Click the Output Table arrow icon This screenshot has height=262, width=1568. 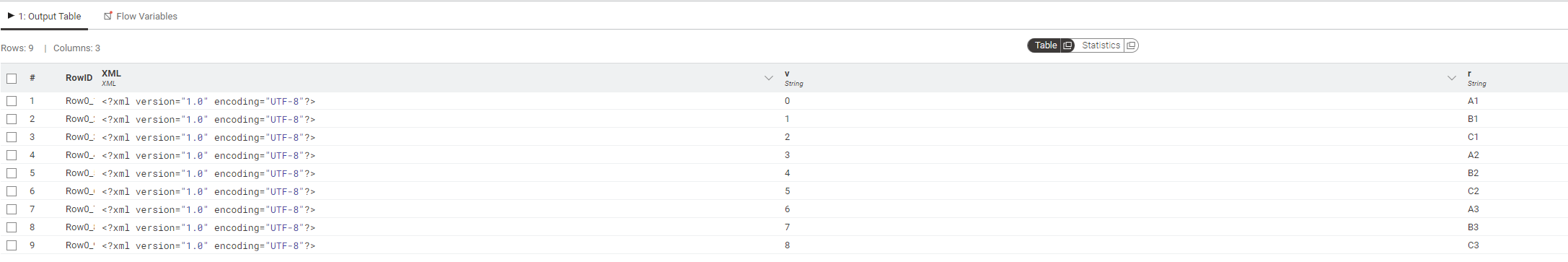pos(11,15)
